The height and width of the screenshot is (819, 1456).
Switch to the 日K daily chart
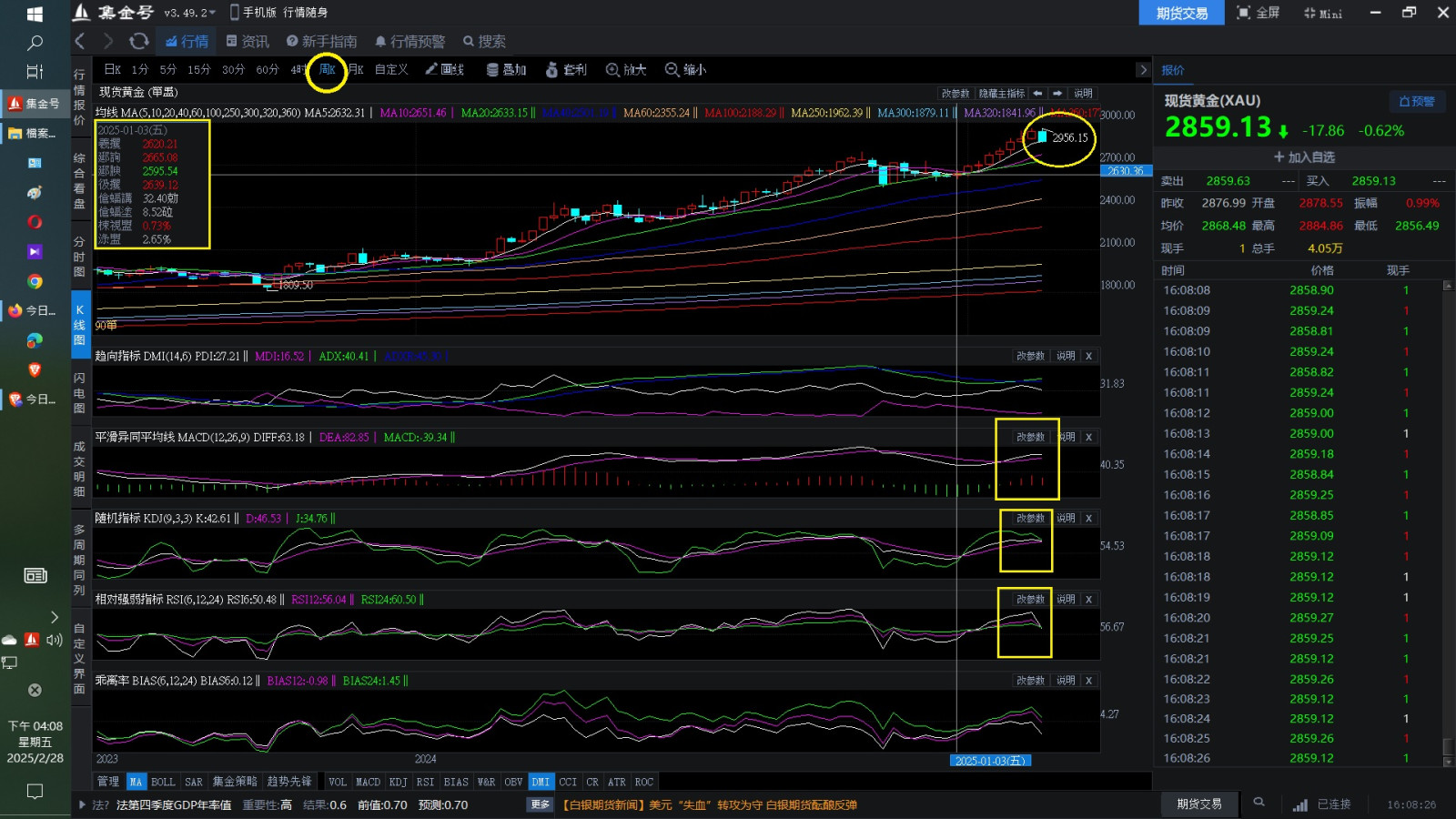click(112, 69)
